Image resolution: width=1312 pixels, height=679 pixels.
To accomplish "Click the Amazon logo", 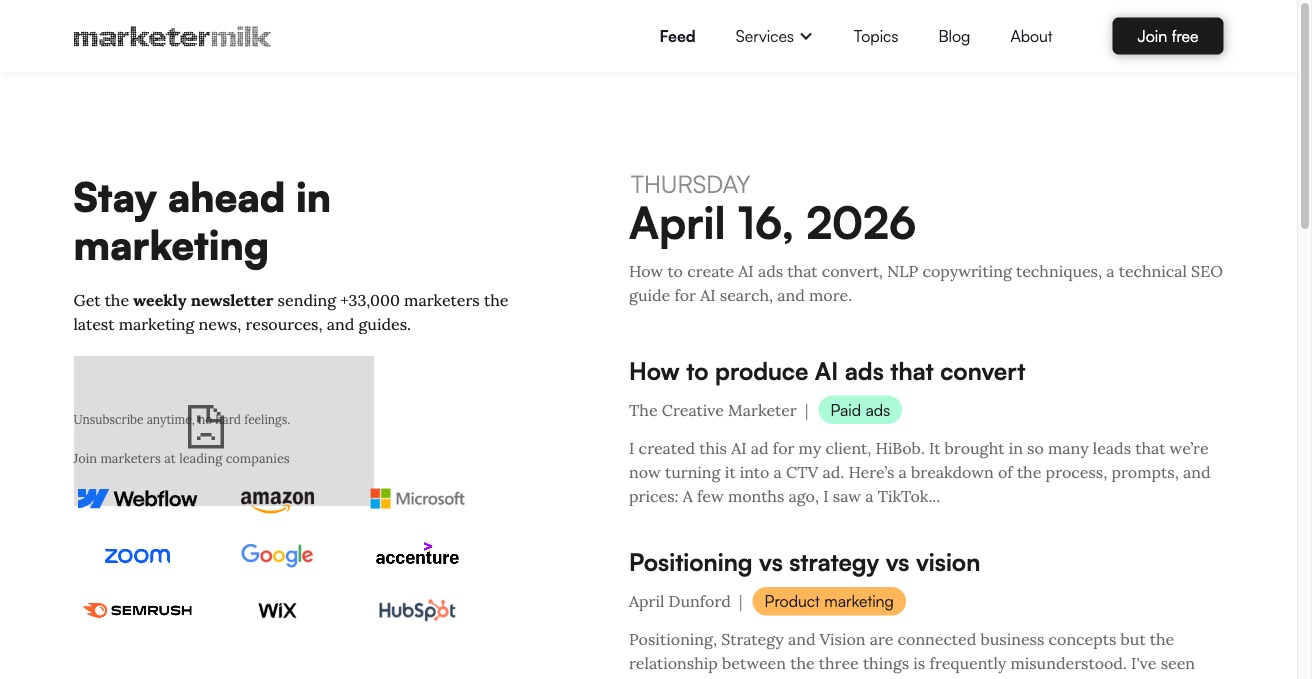I will 277,500.
